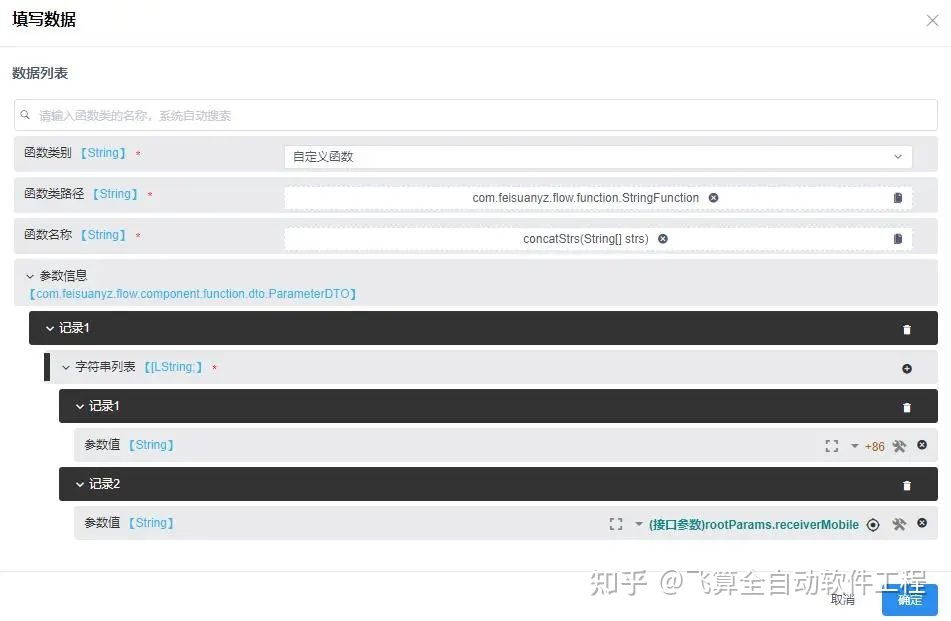Click the 参数值 label under nested 记录1
This screenshot has height=621, width=951.
[x=102, y=445]
